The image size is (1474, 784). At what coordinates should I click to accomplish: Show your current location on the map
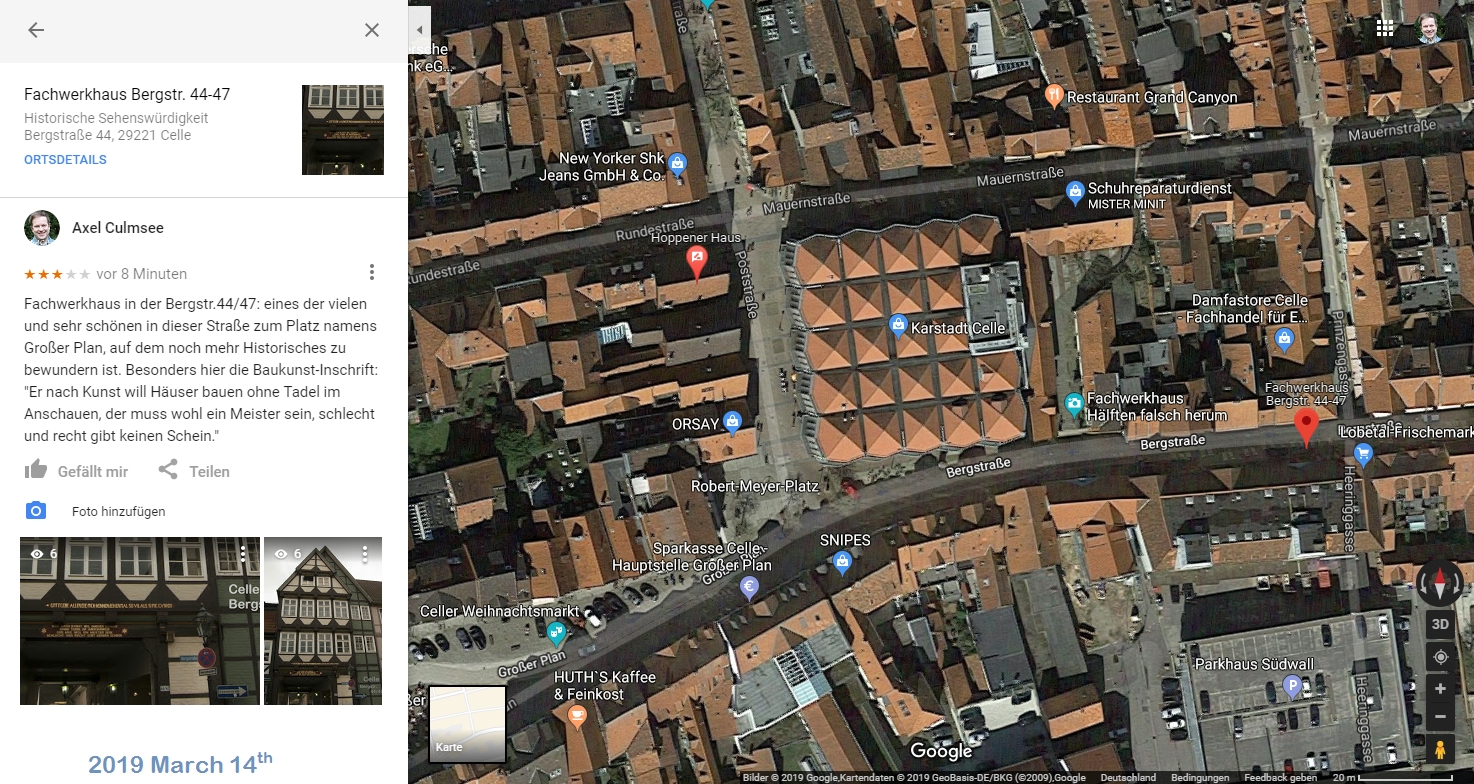click(x=1440, y=657)
